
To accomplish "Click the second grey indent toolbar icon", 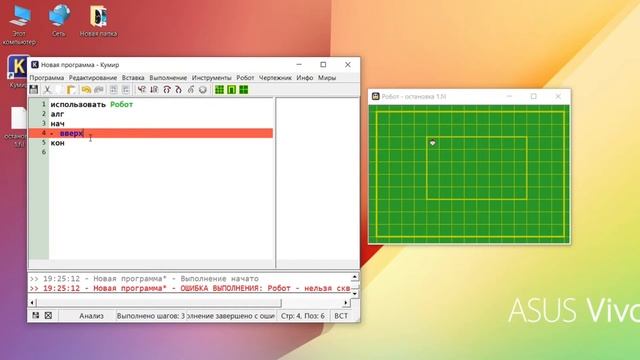I will tap(126, 90).
